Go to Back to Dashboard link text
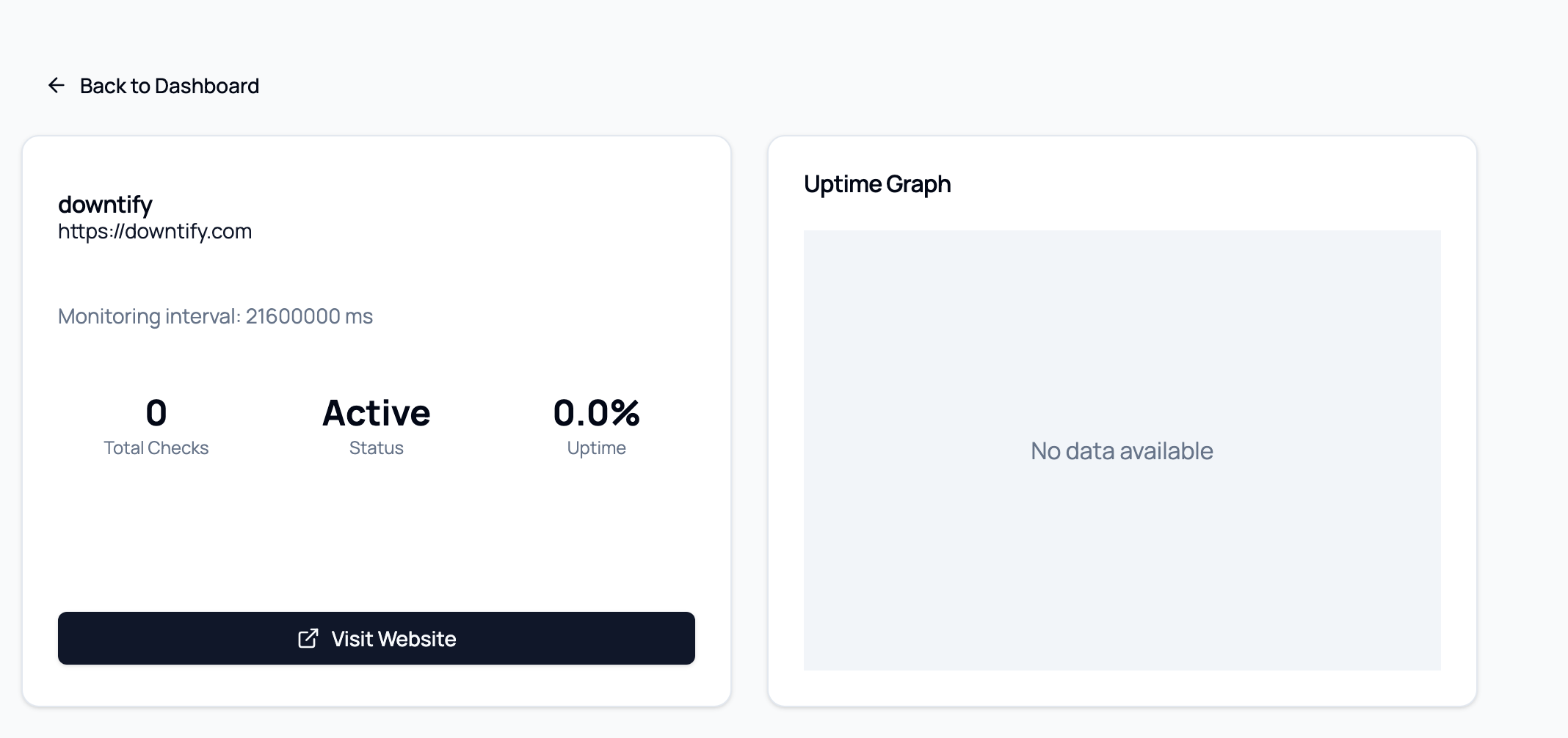 [x=169, y=86]
